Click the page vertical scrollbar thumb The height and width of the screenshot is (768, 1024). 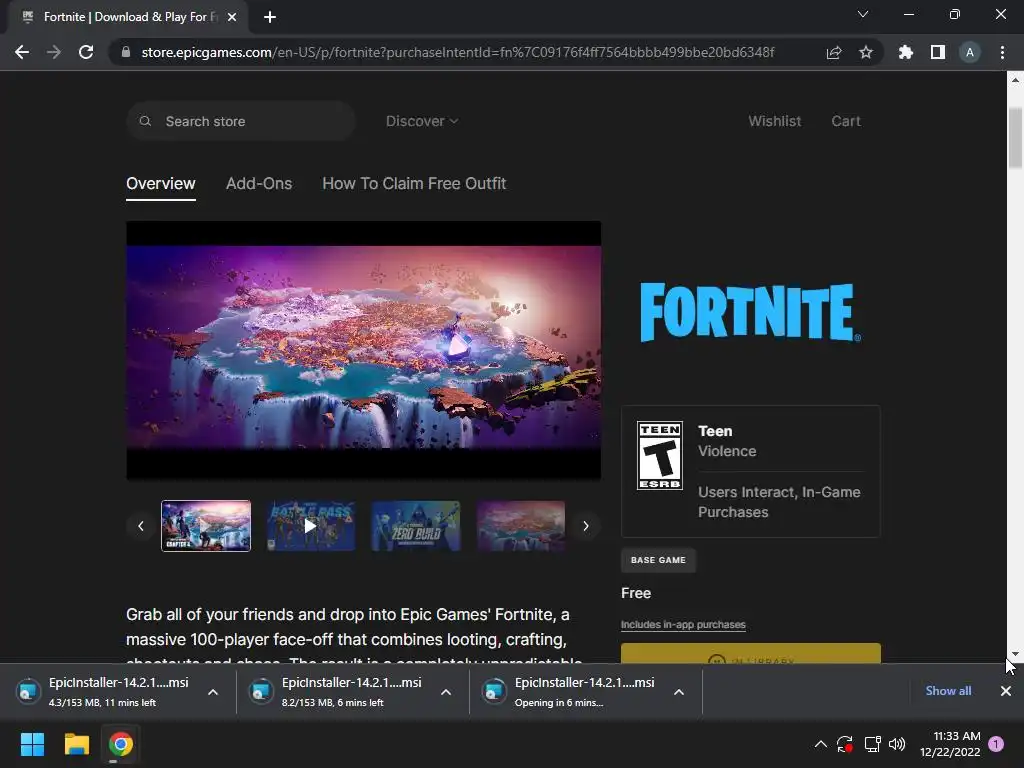point(1015,138)
